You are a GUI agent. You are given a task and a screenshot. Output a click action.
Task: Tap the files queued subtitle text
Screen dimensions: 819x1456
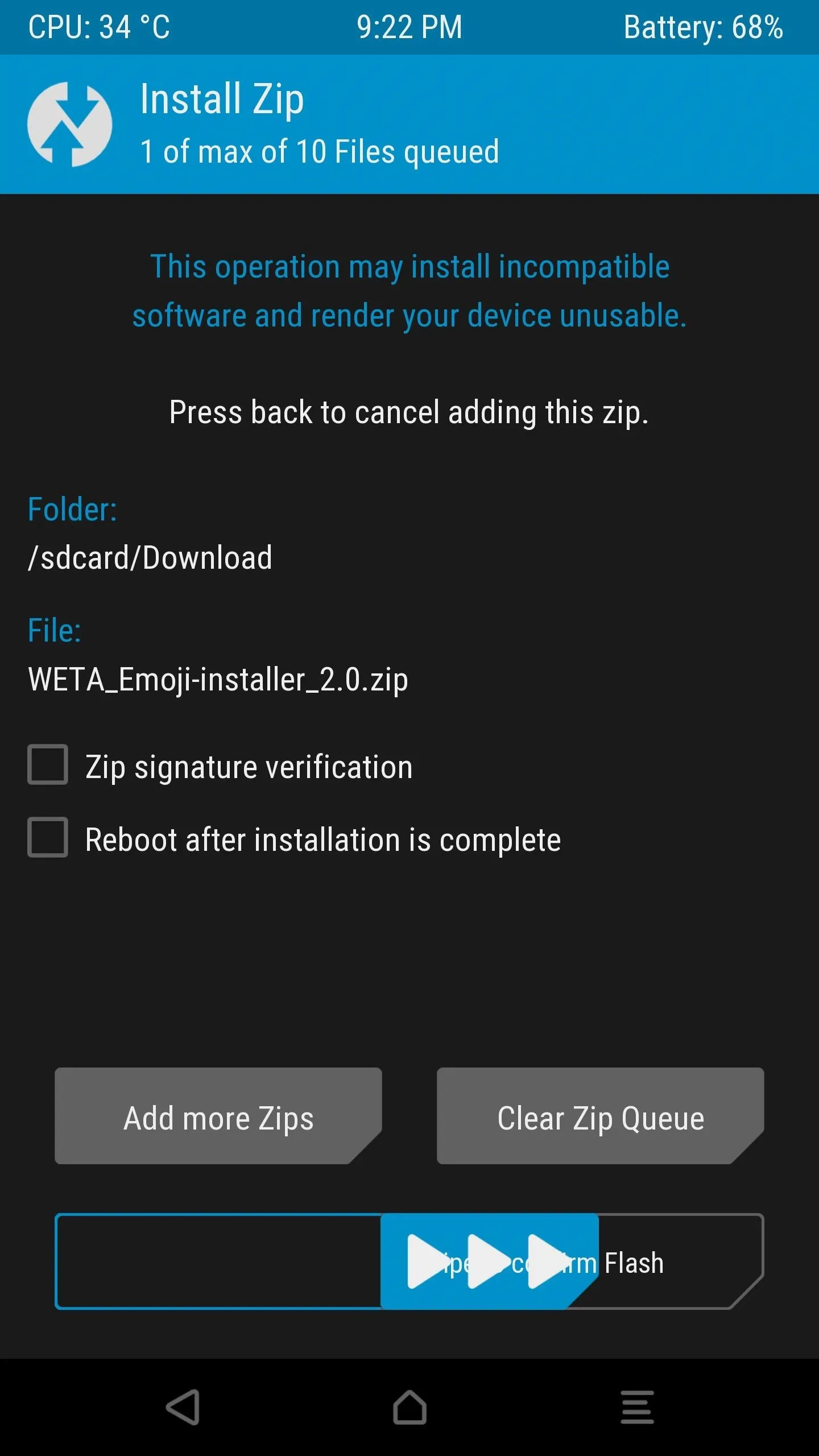320,152
